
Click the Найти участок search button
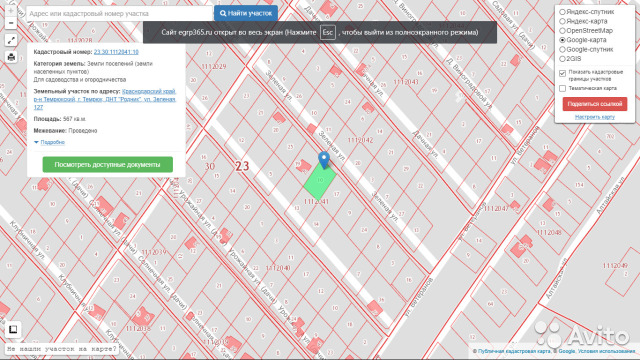(246, 13)
